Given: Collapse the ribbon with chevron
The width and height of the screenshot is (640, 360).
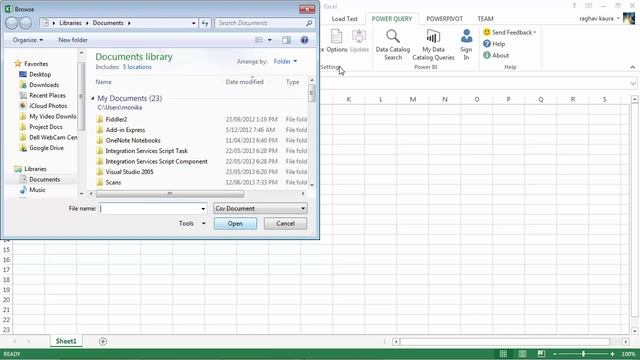Looking at the screenshot, I should [x=633, y=67].
